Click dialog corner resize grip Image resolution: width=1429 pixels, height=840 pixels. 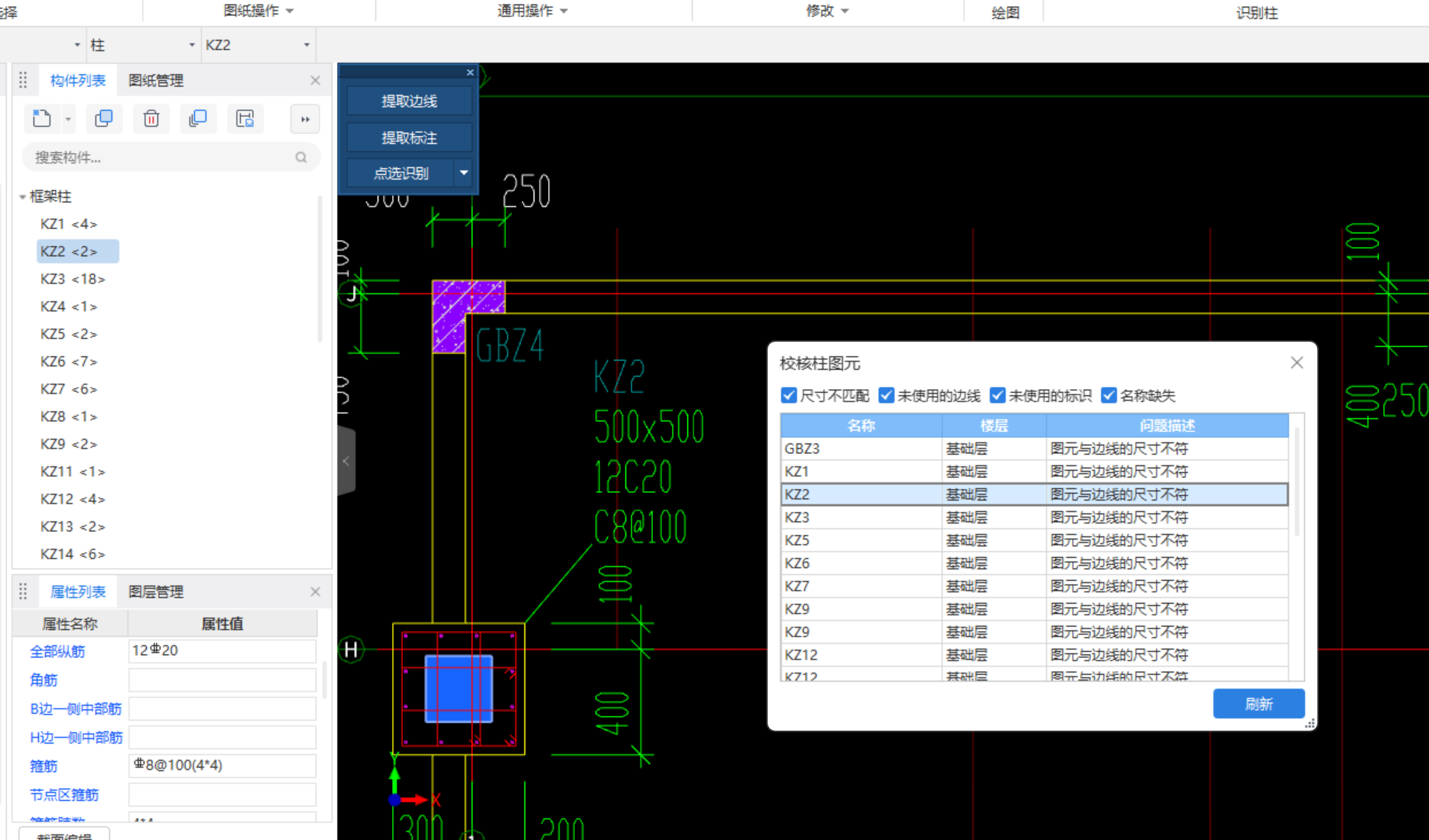click(x=1310, y=723)
